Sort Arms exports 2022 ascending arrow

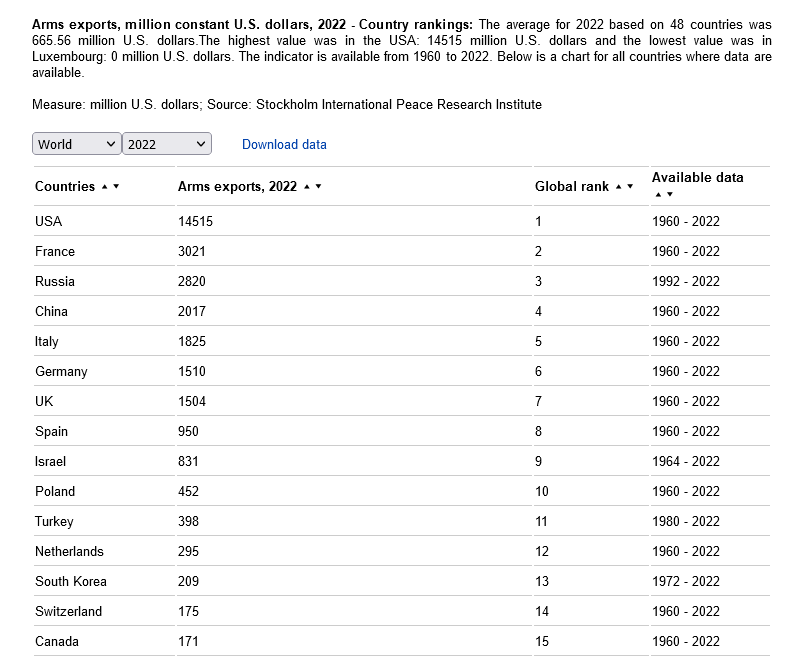coord(307,187)
